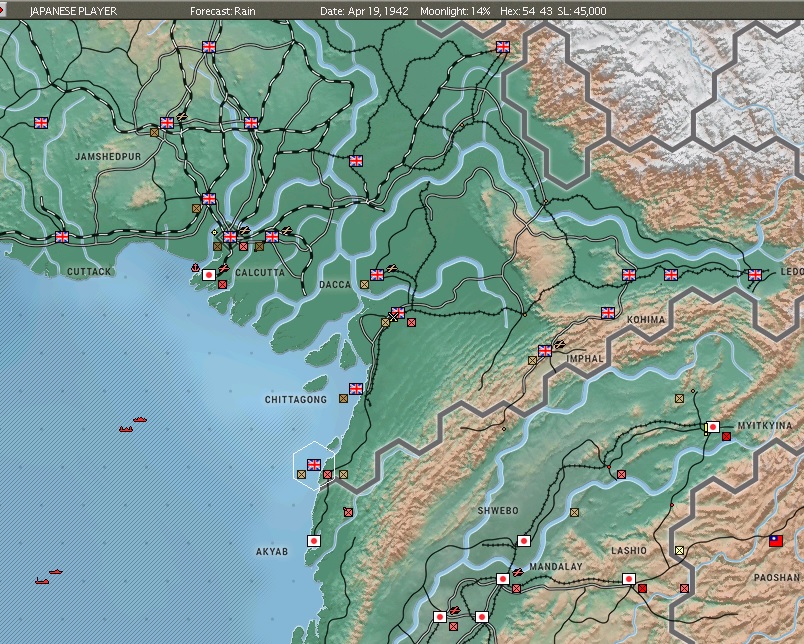This screenshot has height=644, width=804.
Task: Select red unit marker next to Lashio flag
Action: (x=642, y=589)
